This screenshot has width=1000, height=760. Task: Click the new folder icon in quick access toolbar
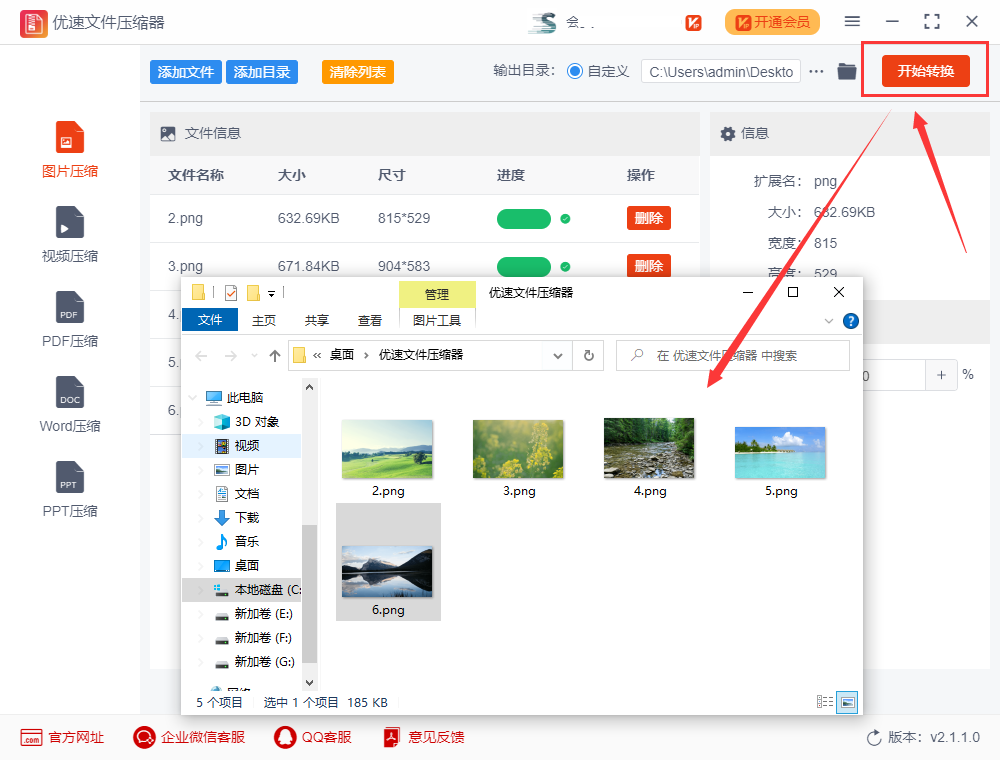[253, 293]
